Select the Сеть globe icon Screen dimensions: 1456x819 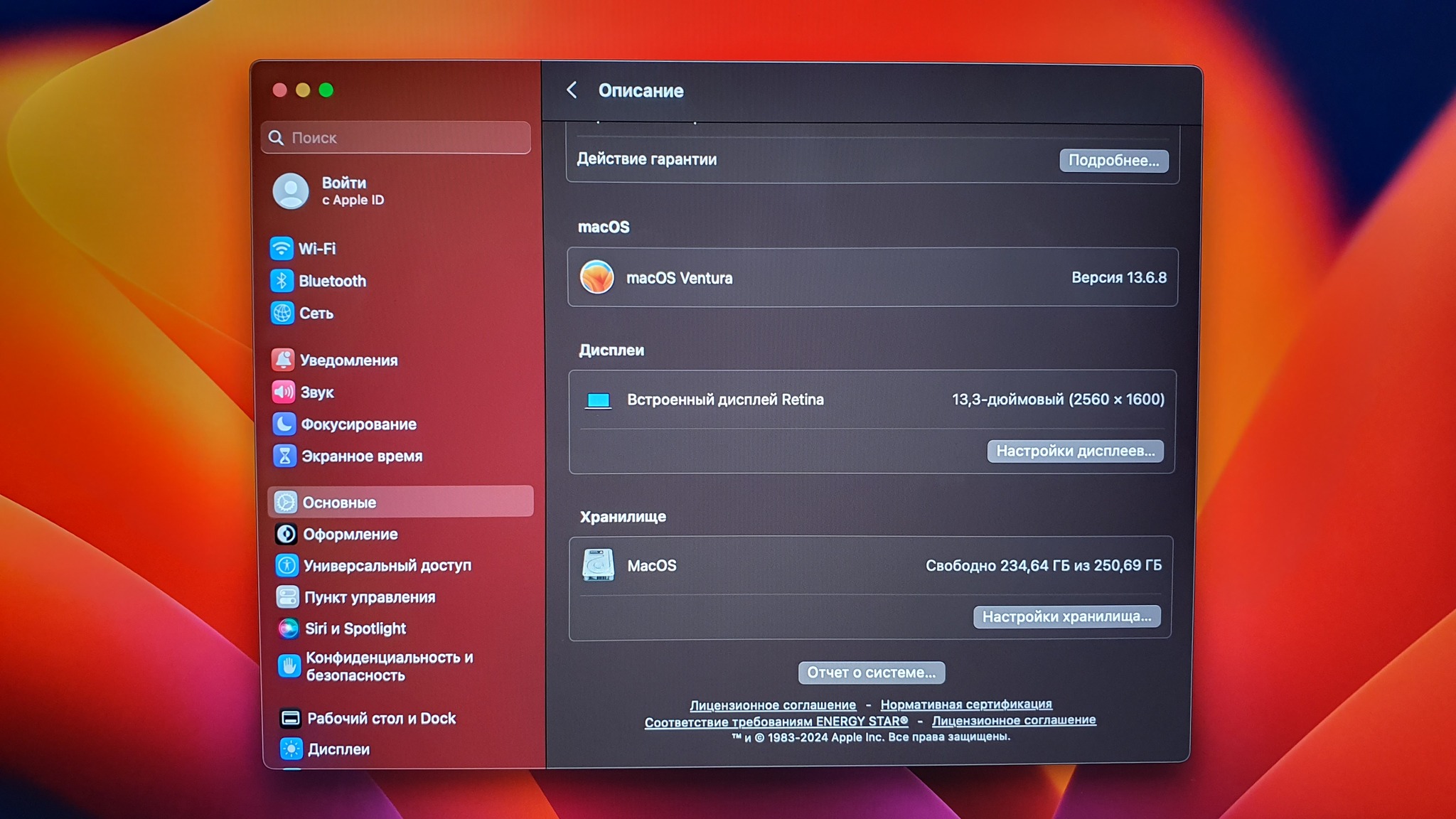(282, 313)
